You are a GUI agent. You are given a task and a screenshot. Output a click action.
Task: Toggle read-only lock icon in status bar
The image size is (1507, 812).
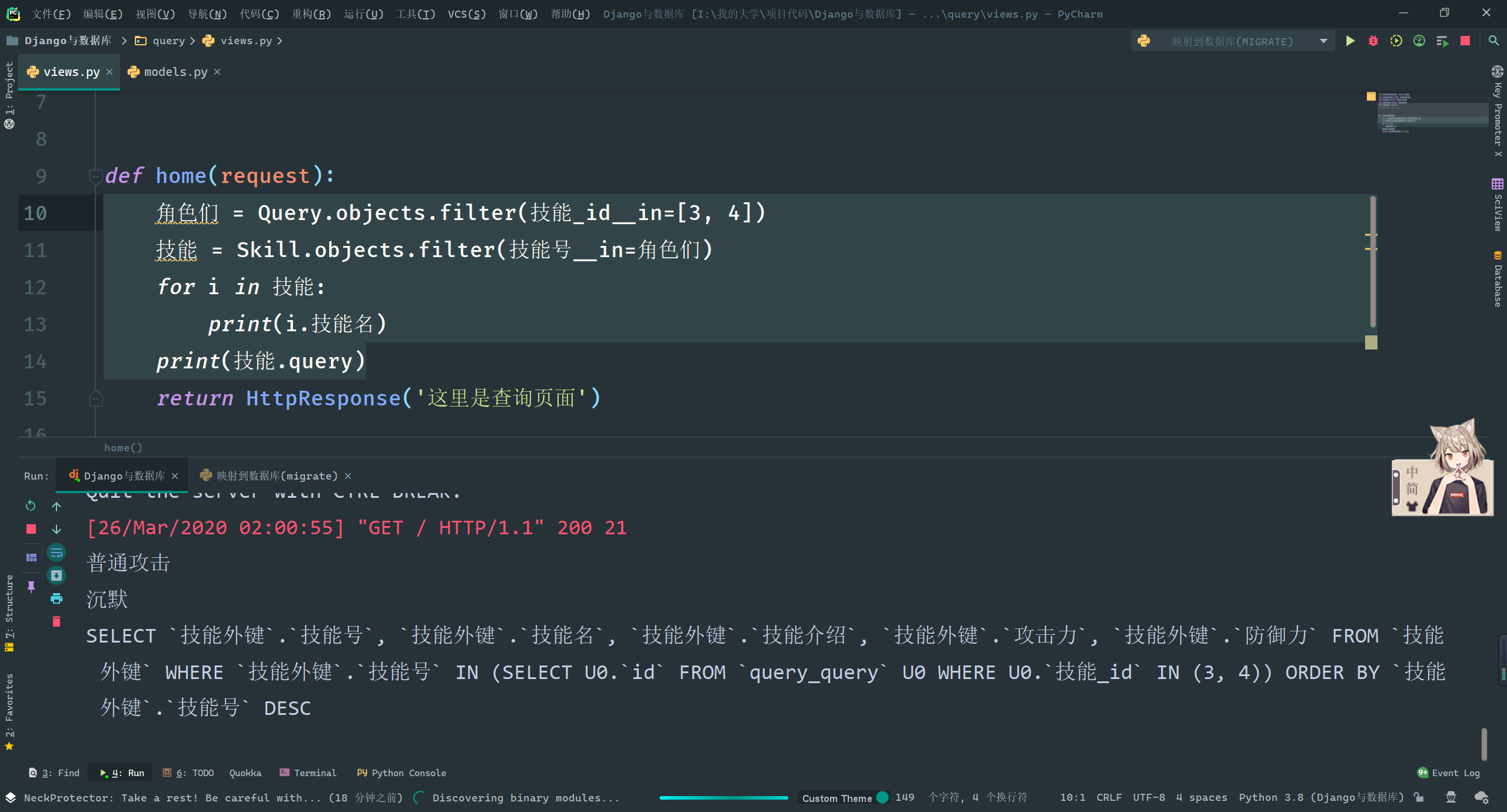pyautogui.click(x=1419, y=798)
